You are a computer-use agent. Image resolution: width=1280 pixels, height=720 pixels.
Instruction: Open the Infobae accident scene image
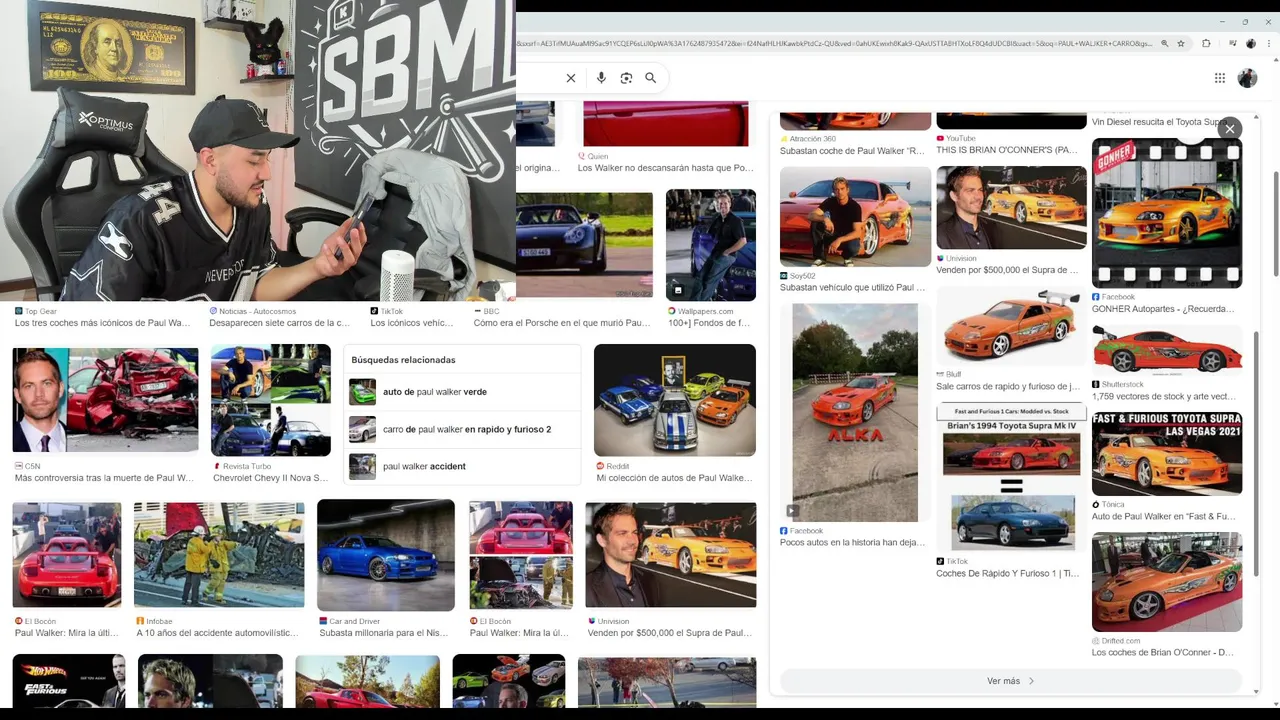(x=219, y=555)
